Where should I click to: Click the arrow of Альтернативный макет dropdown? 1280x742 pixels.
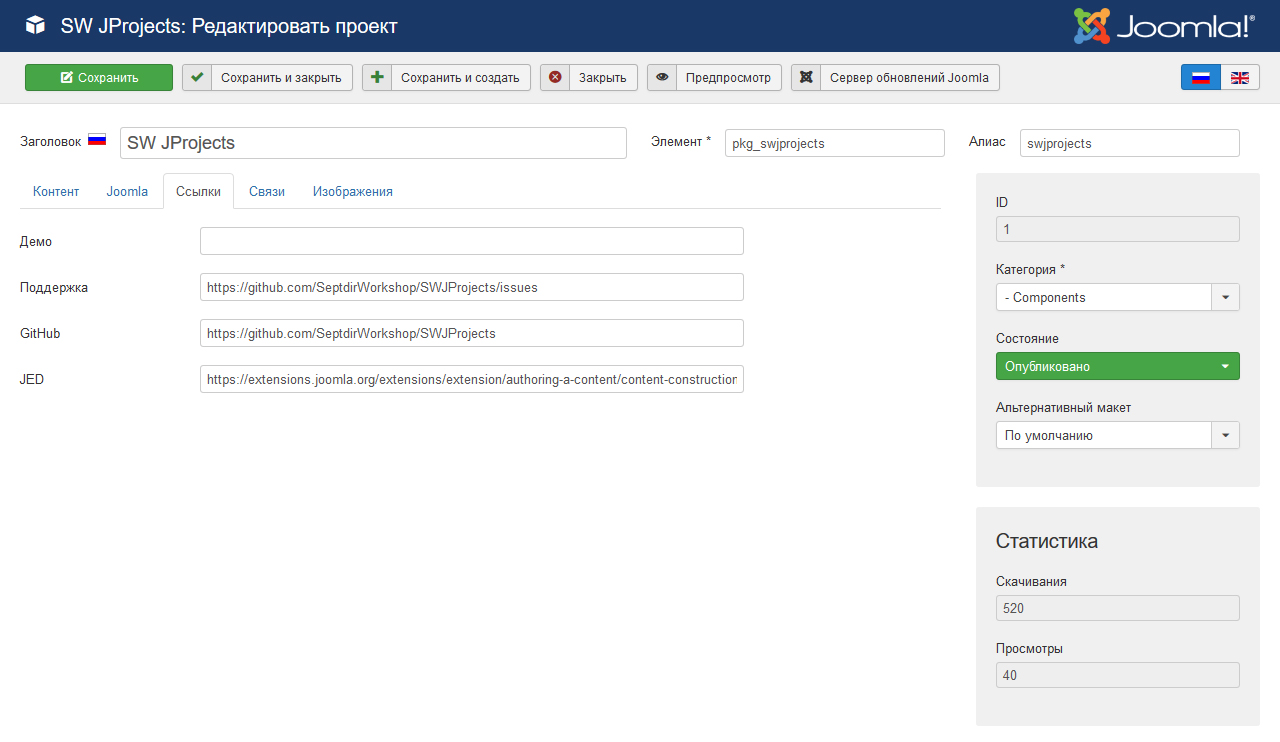point(1226,435)
